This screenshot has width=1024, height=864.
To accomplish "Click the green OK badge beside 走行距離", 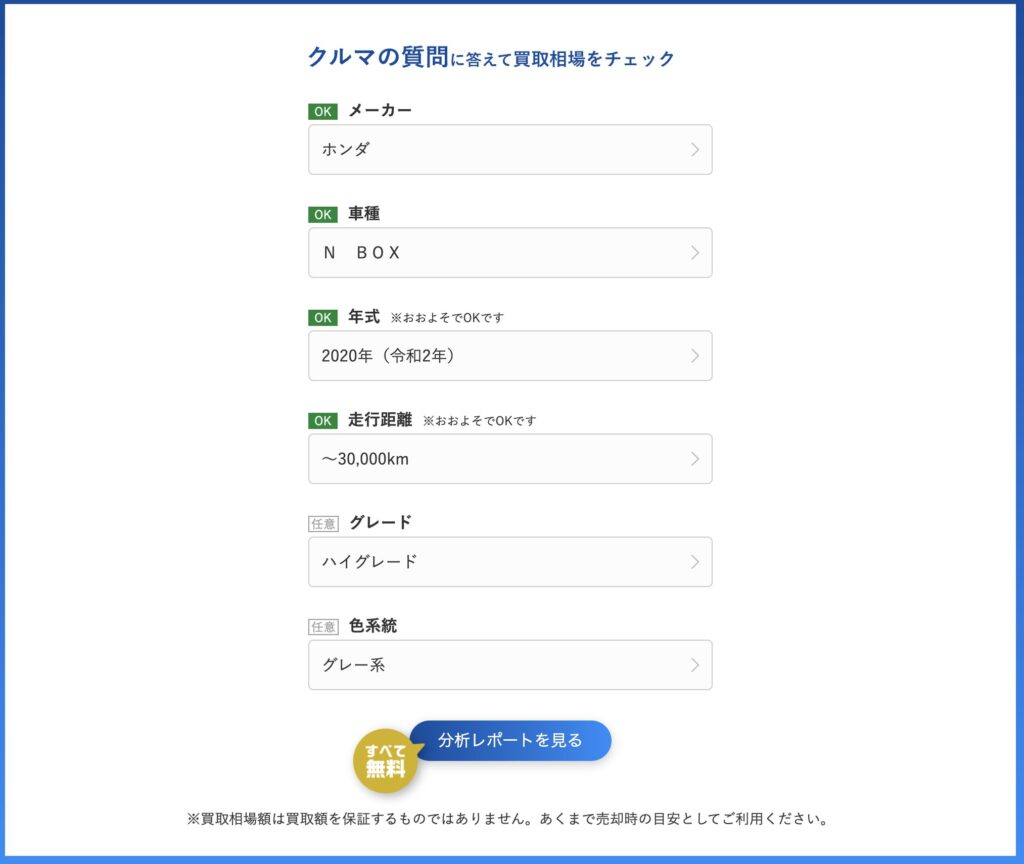I will tap(323, 421).
